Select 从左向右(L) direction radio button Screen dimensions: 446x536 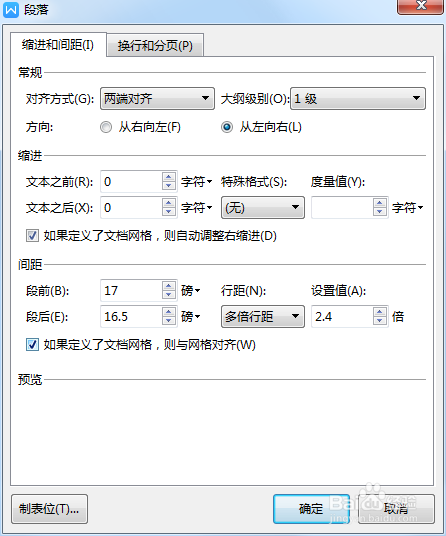coord(227,127)
